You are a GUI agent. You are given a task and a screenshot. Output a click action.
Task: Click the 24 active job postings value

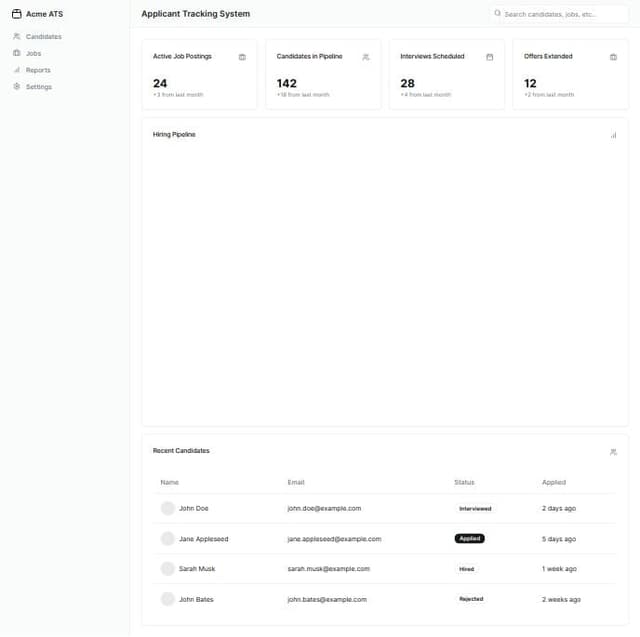(x=160, y=83)
